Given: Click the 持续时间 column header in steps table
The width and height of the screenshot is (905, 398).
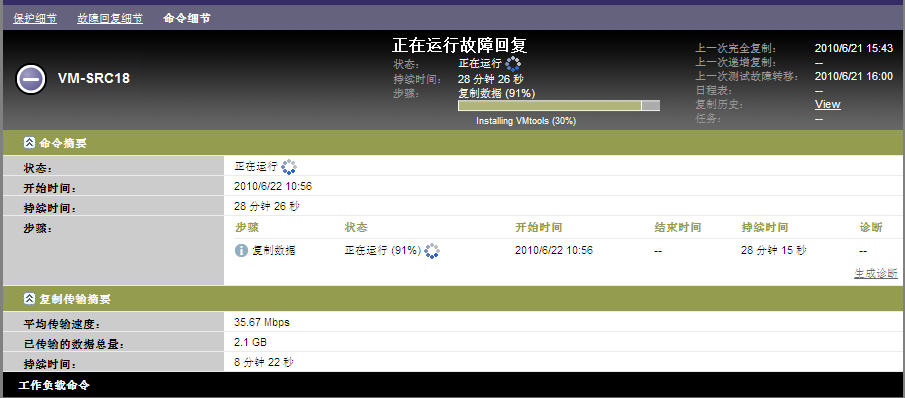Looking at the screenshot, I should click(765, 227).
